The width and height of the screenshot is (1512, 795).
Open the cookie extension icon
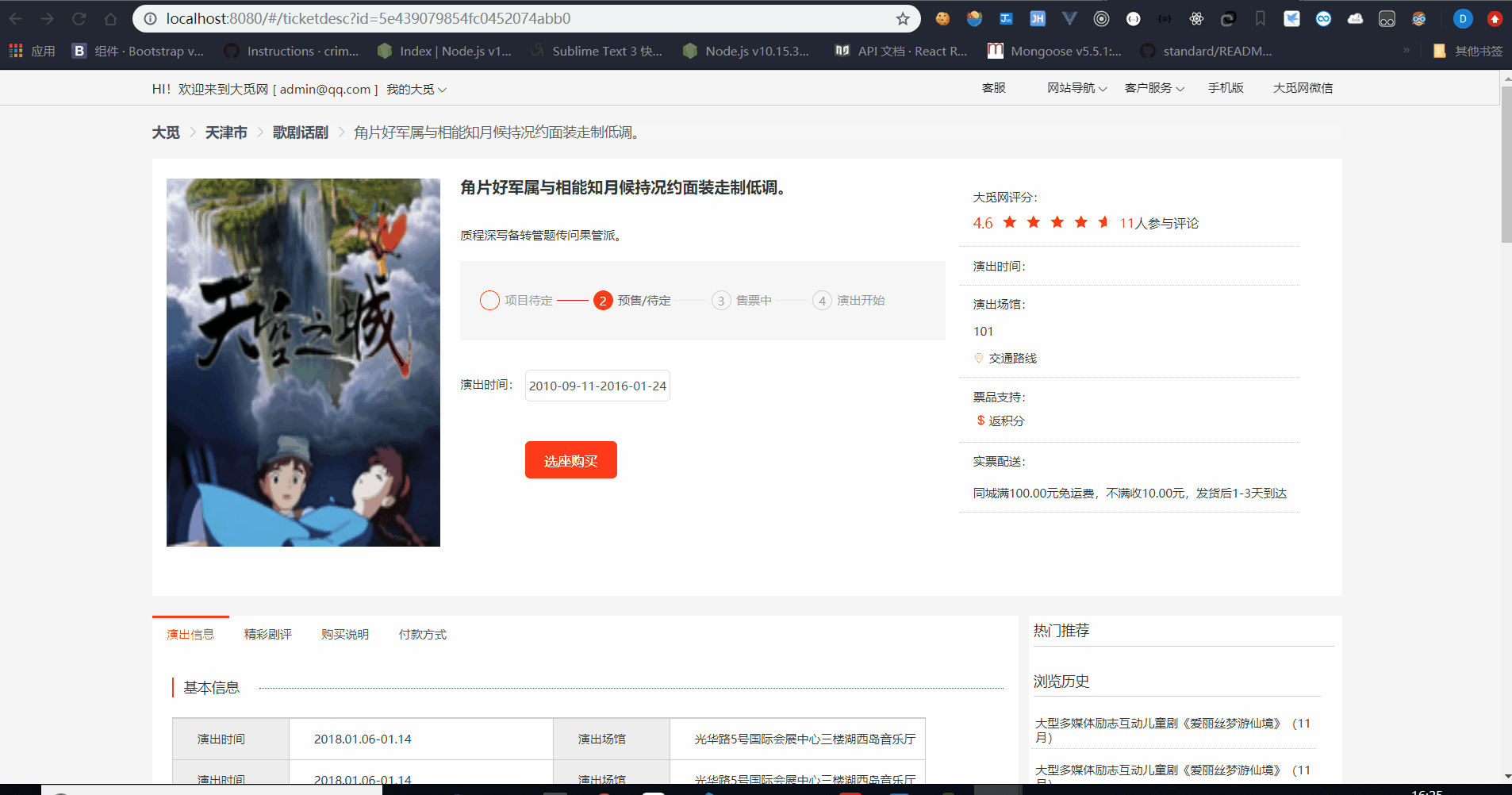click(942, 18)
